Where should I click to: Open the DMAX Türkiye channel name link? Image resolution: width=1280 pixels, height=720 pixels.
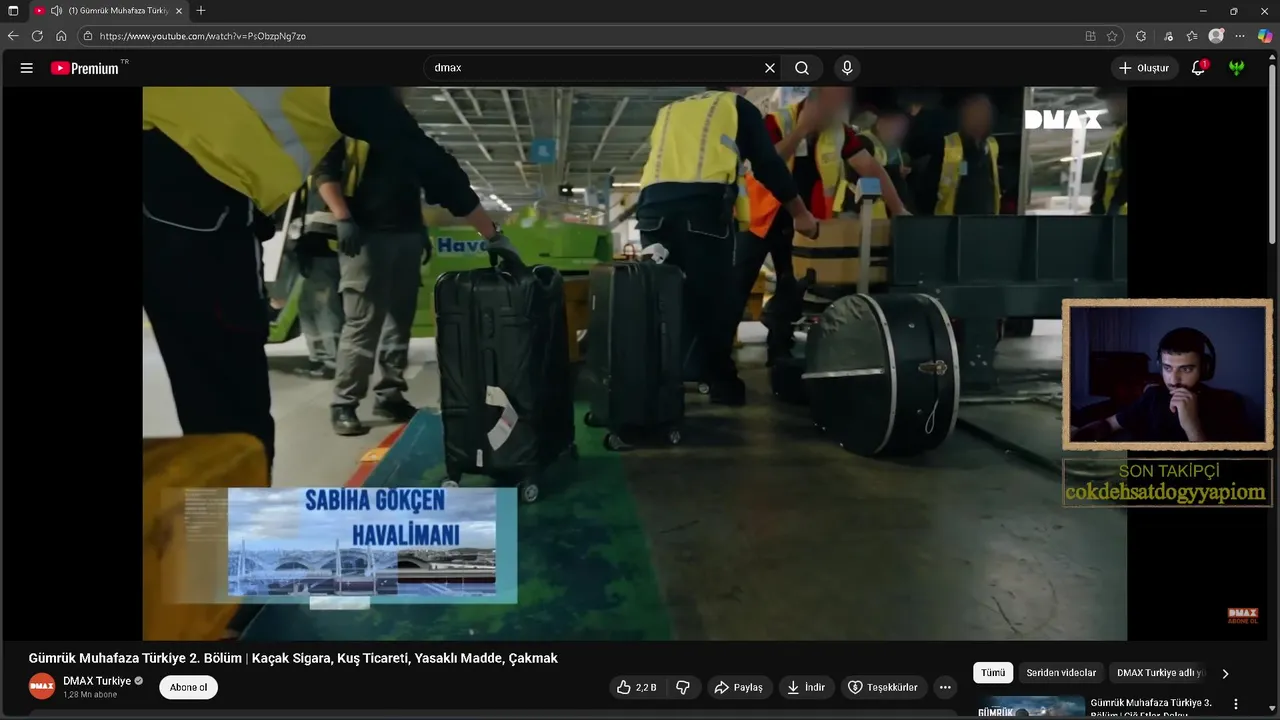click(x=97, y=681)
